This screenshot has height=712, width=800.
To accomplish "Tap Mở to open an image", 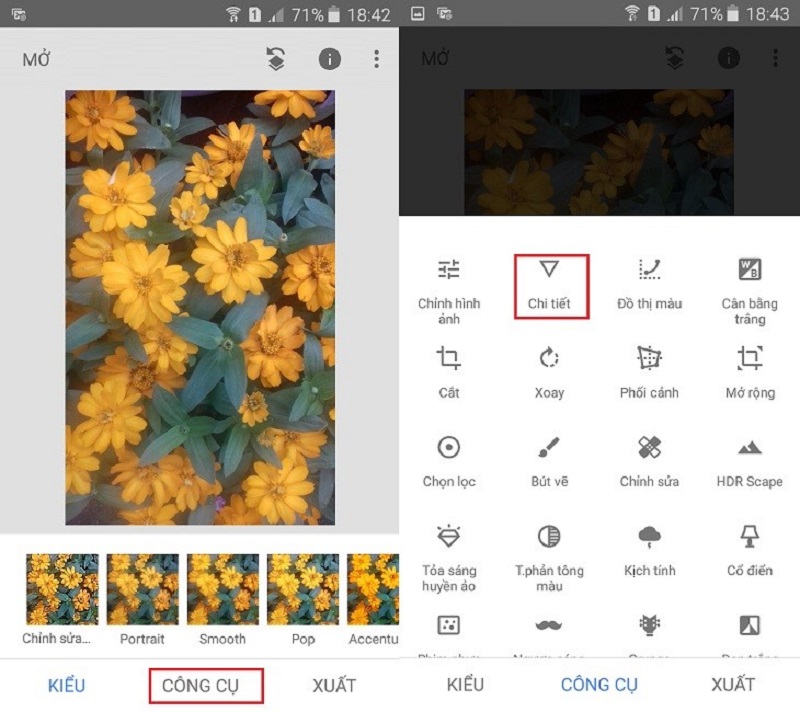I will (x=34, y=58).
